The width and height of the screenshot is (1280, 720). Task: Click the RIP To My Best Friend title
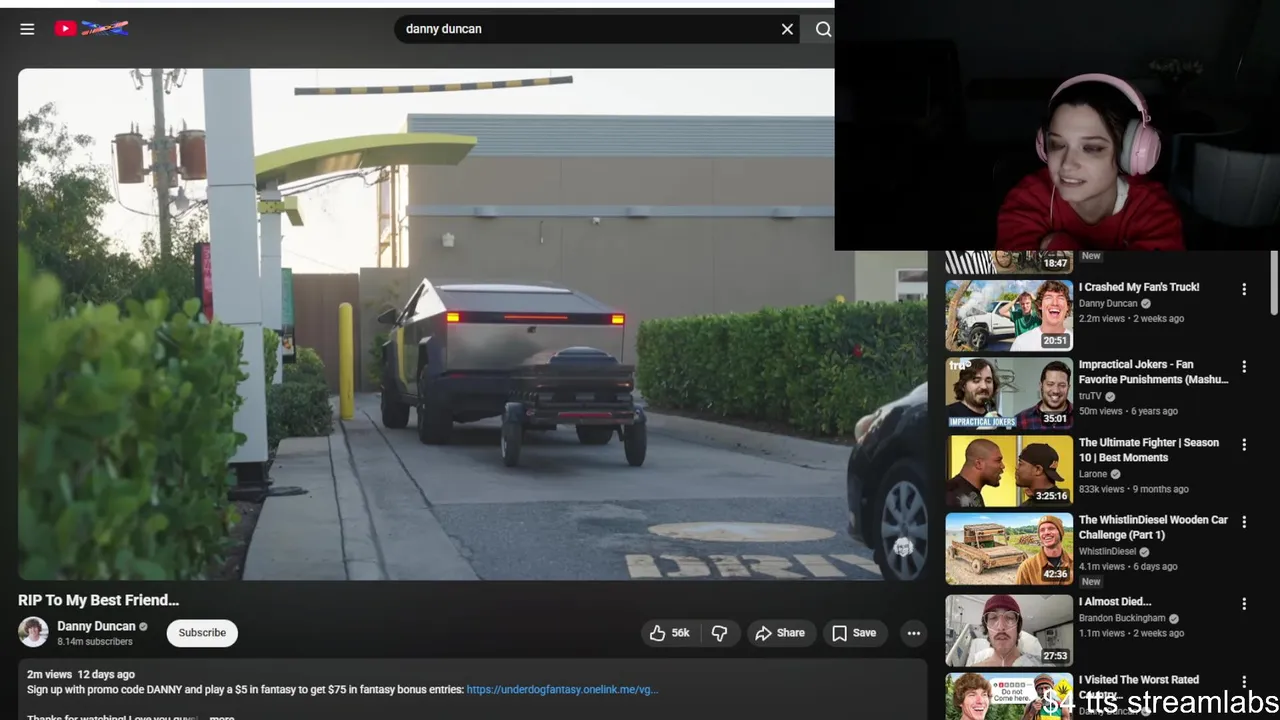click(x=98, y=600)
